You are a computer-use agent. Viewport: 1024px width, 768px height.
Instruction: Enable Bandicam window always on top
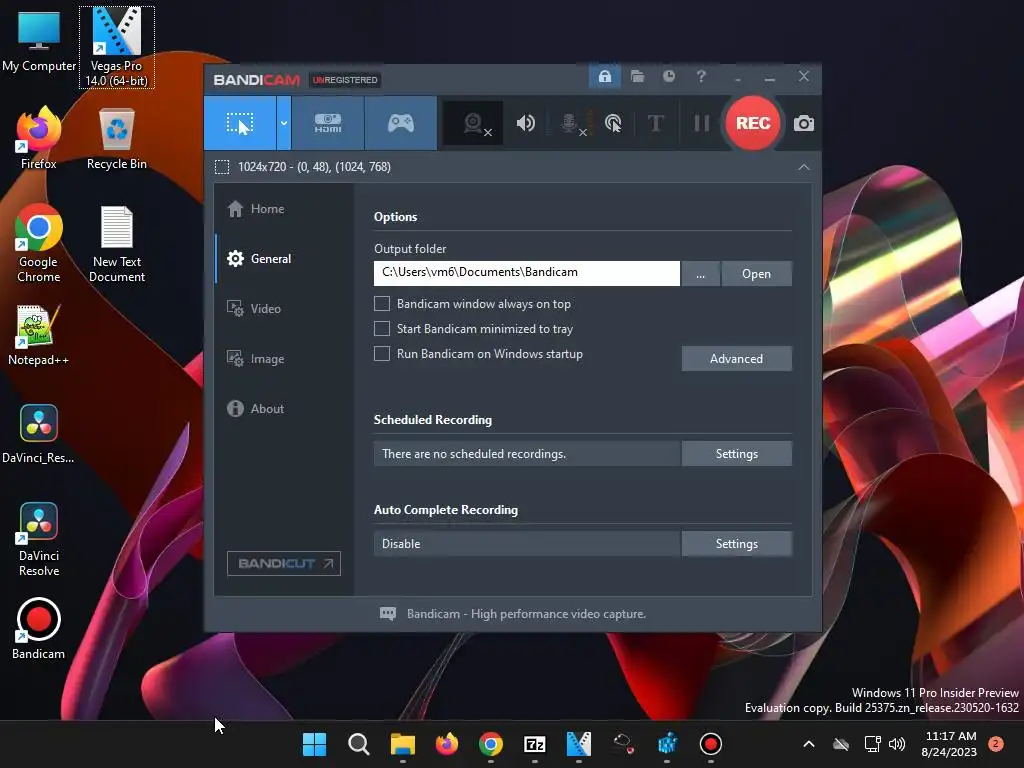[382, 304]
